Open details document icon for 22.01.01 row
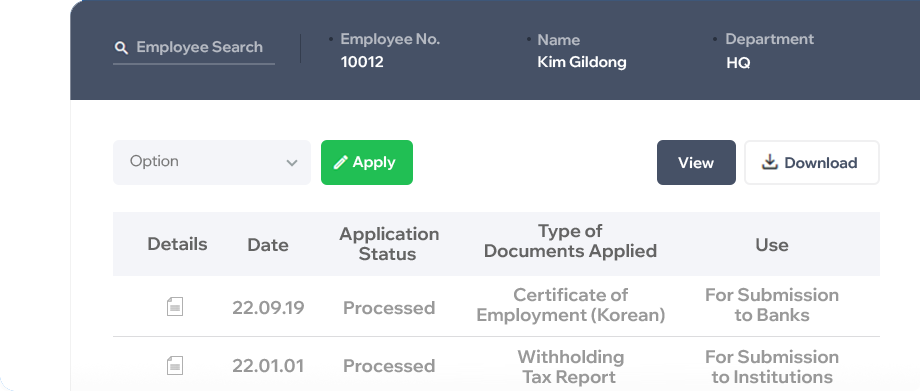This screenshot has height=391, width=920. click(x=175, y=365)
